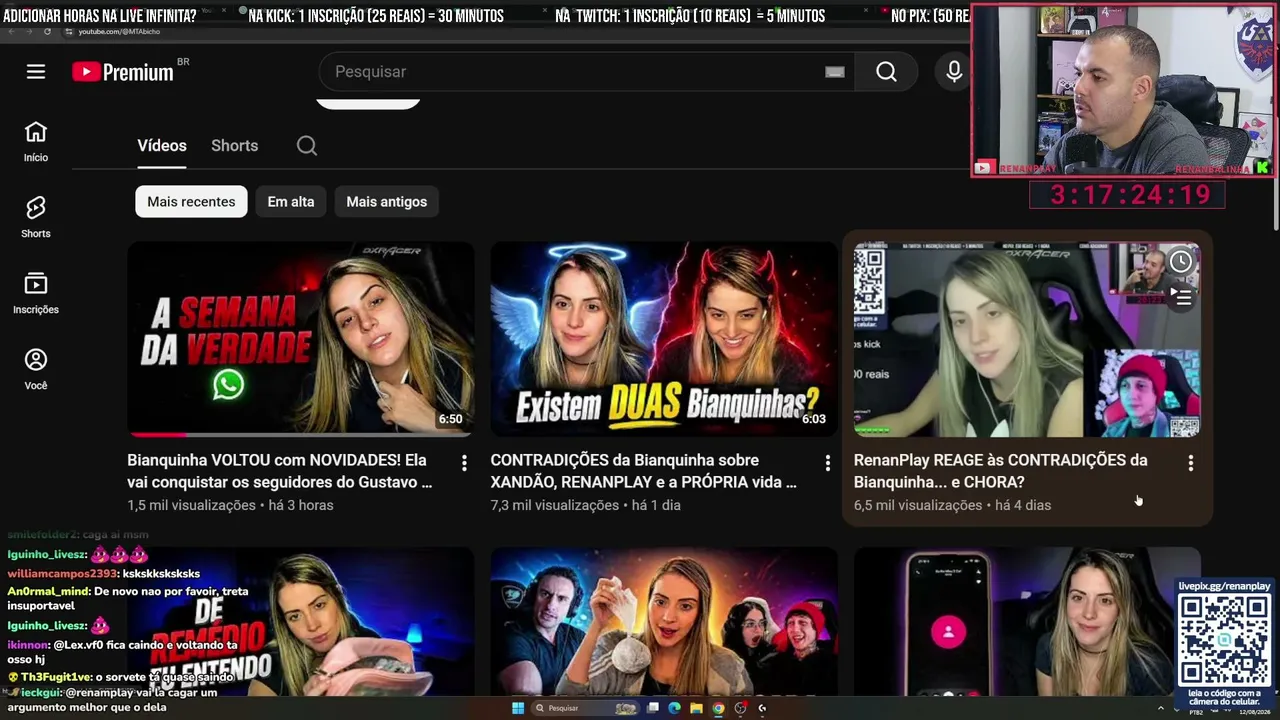1280x720 pixels.
Task: Play the 'Existem DUAS Bianquinhas?' thumbnail
Action: coord(664,339)
